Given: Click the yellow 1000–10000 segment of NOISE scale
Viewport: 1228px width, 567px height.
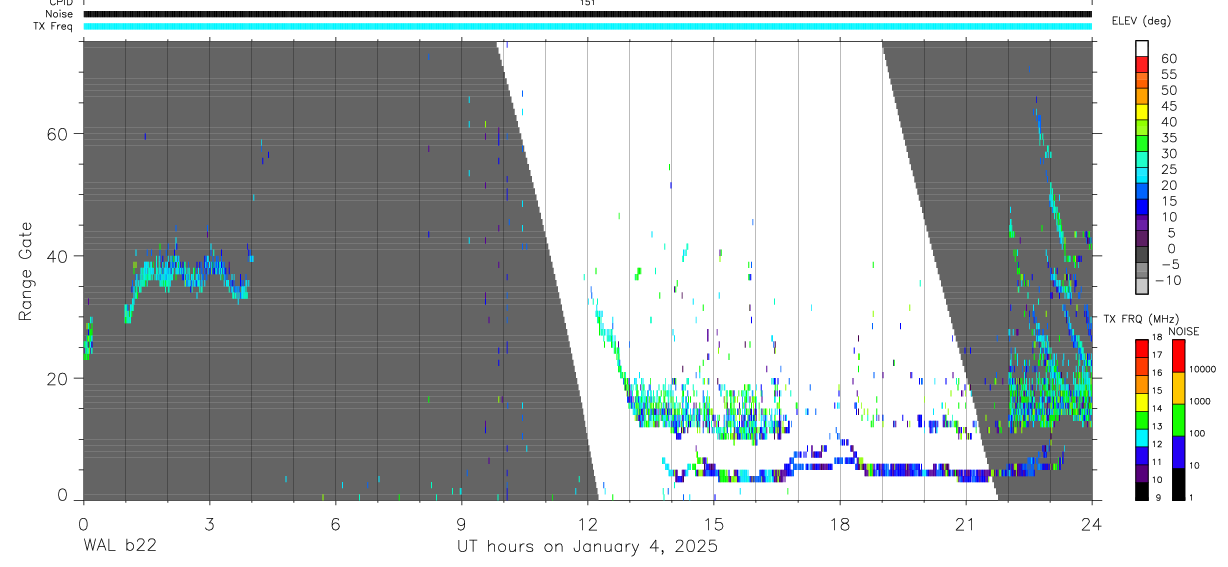Looking at the screenshot, I should click(x=1179, y=386).
